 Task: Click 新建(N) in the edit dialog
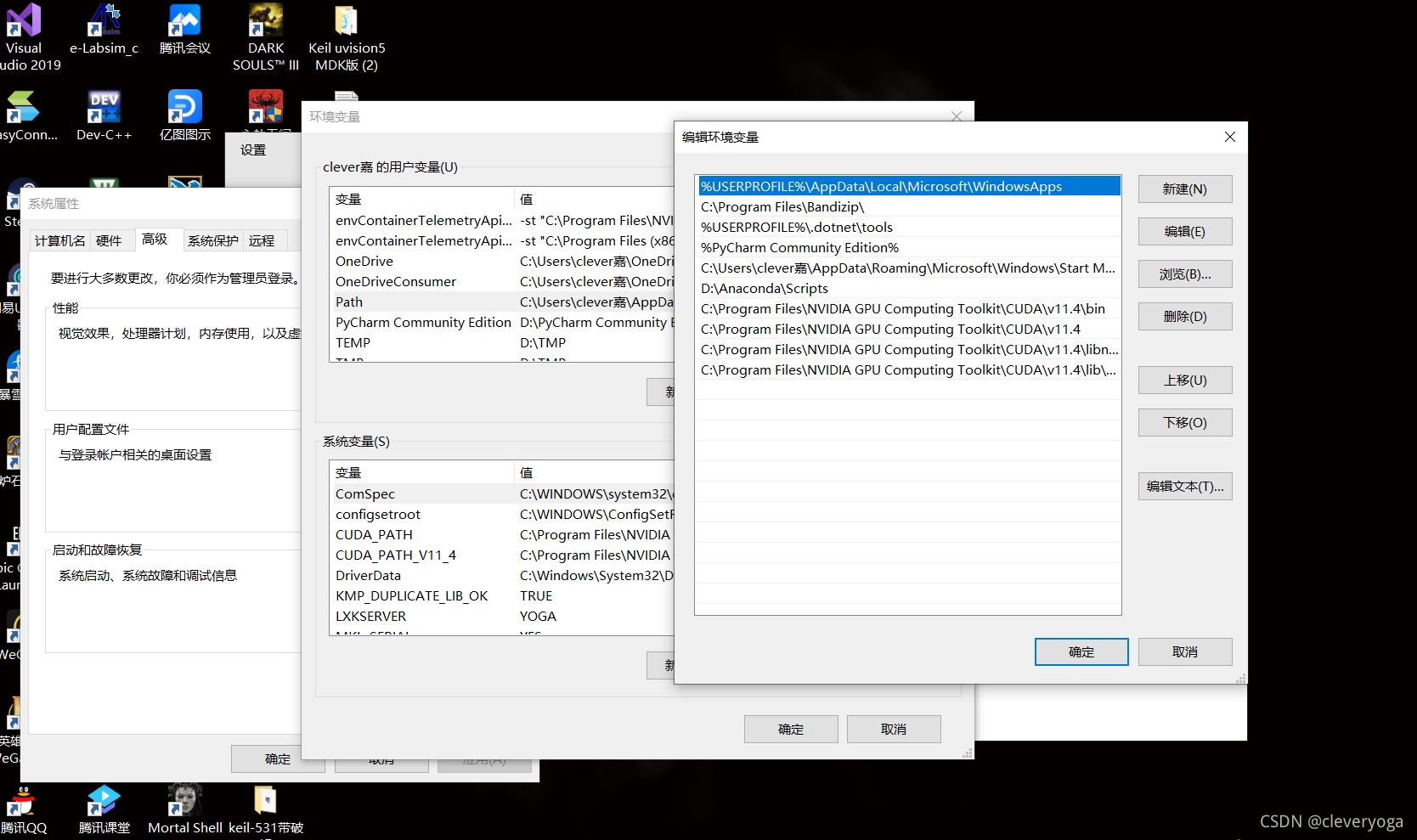point(1185,189)
